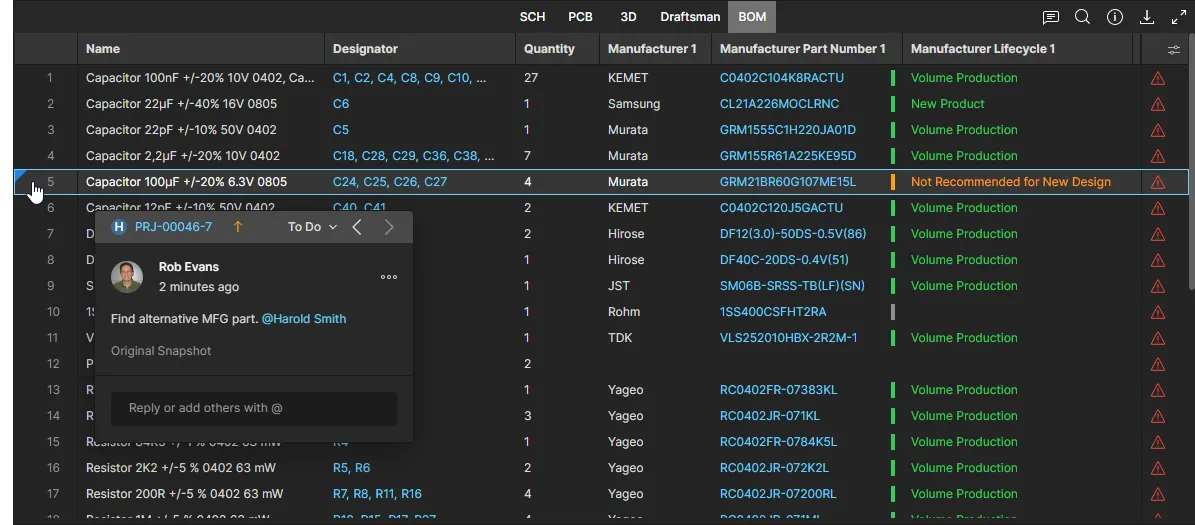The width and height of the screenshot is (1195, 525).
Task: Click the download icon
Action: pyautogui.click(x=1148, y=17)
